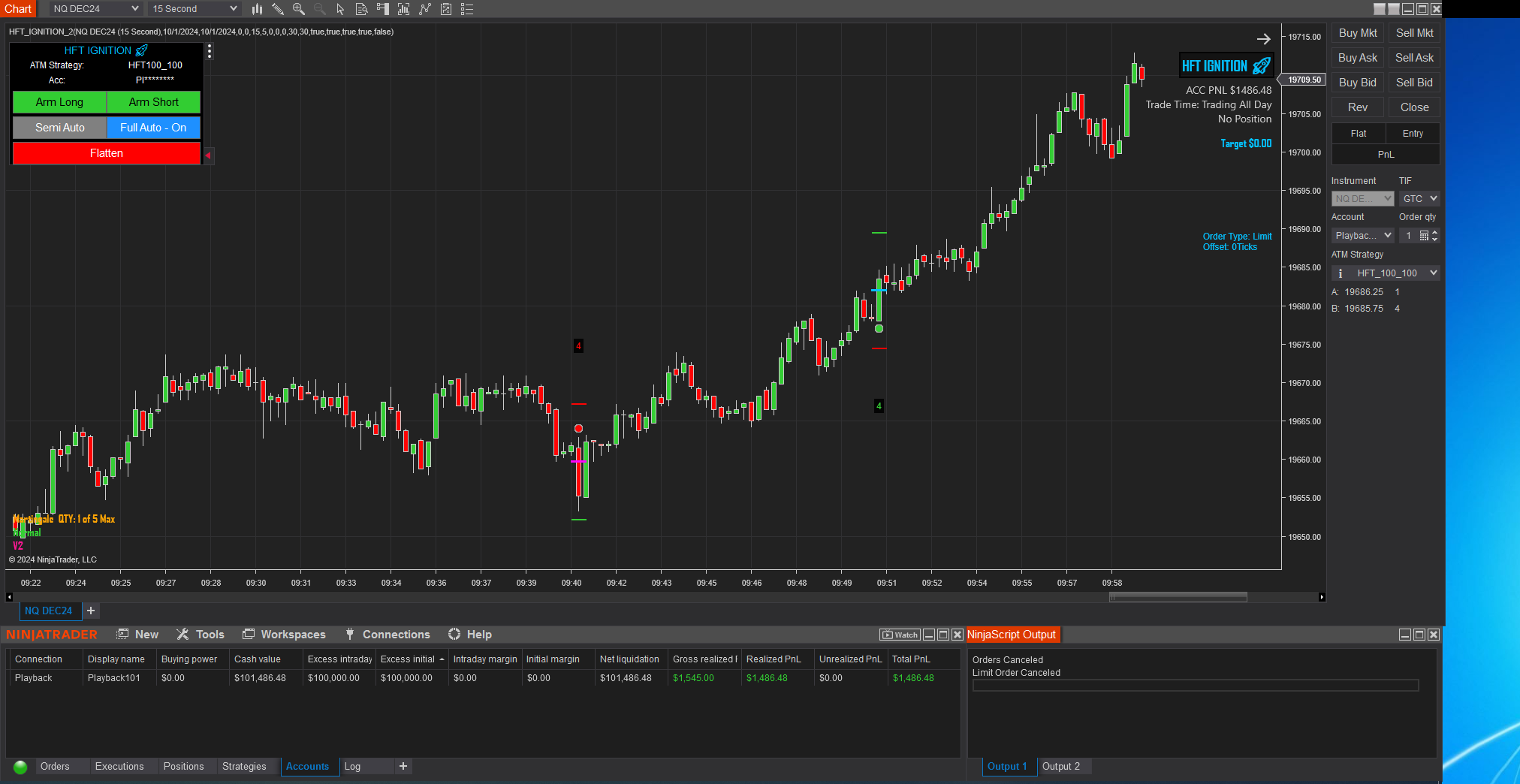Open the NQ DEC24 instrument dropdown
Image resolution: width=1520 pixels, height=784 pixels.
coord(95,9)
